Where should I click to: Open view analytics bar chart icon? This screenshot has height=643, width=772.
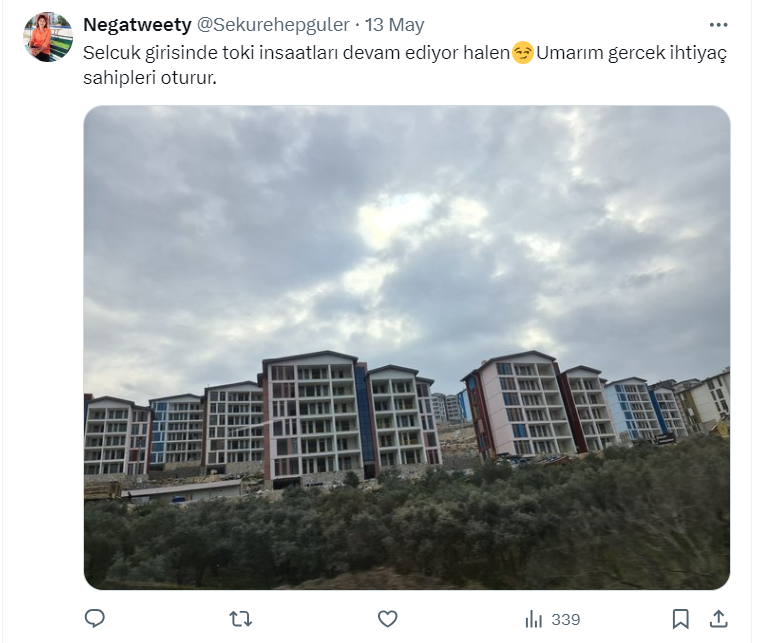534,619
